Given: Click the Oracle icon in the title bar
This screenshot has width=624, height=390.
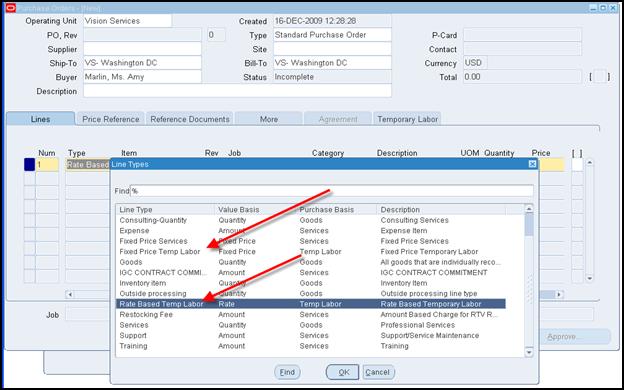Looking at the screenshot, I should point(11,8).
